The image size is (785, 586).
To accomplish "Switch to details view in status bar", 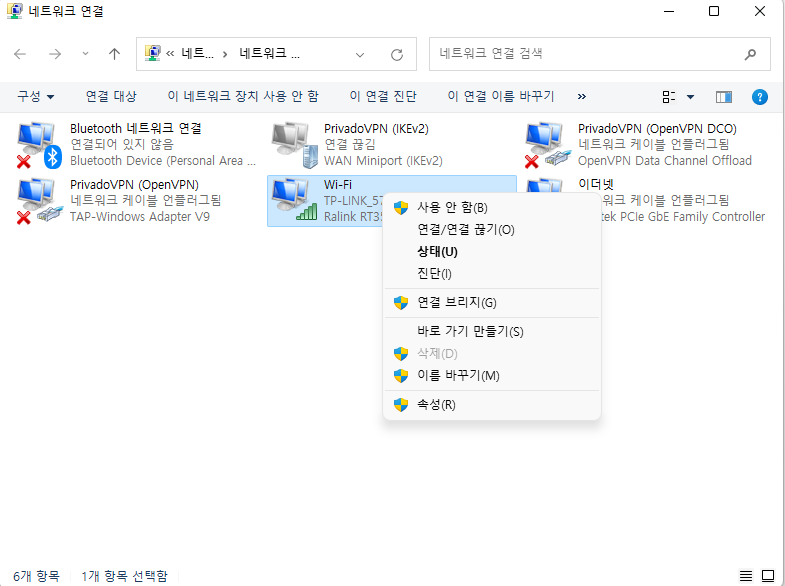I will (745, 576).
